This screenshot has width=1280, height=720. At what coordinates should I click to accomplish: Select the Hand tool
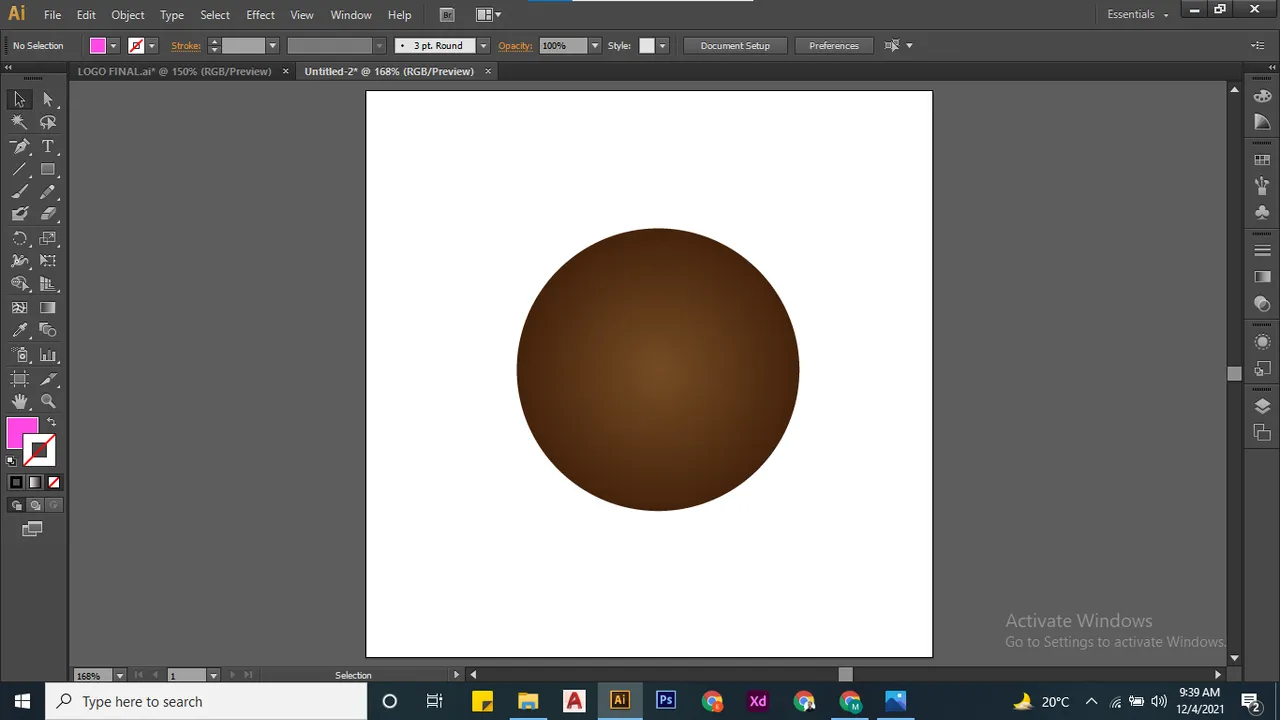[19, 401]
